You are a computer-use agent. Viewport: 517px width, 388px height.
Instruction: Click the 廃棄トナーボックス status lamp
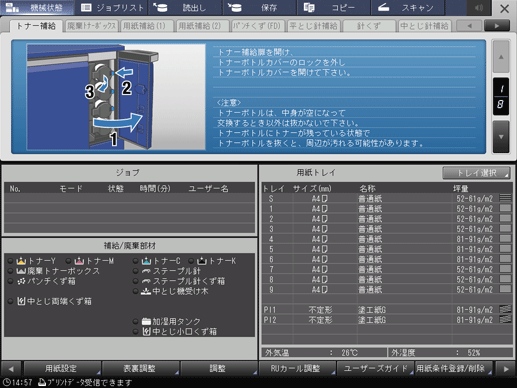click(x=11, y=271)
